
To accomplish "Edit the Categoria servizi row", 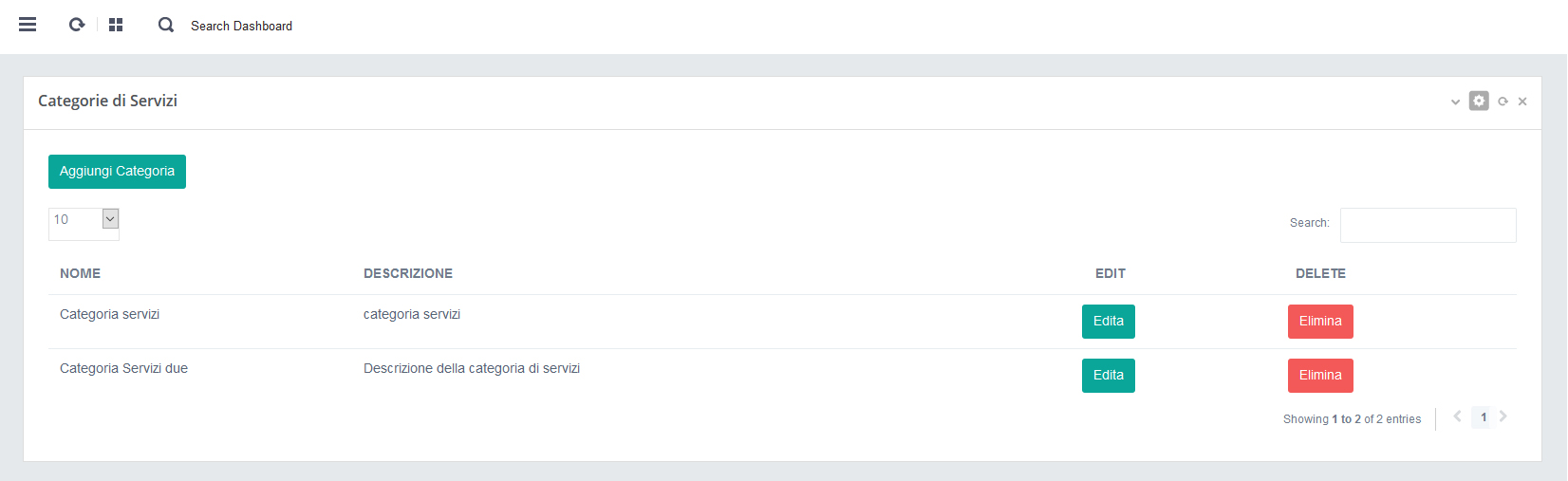I will tap(1108, 322).
